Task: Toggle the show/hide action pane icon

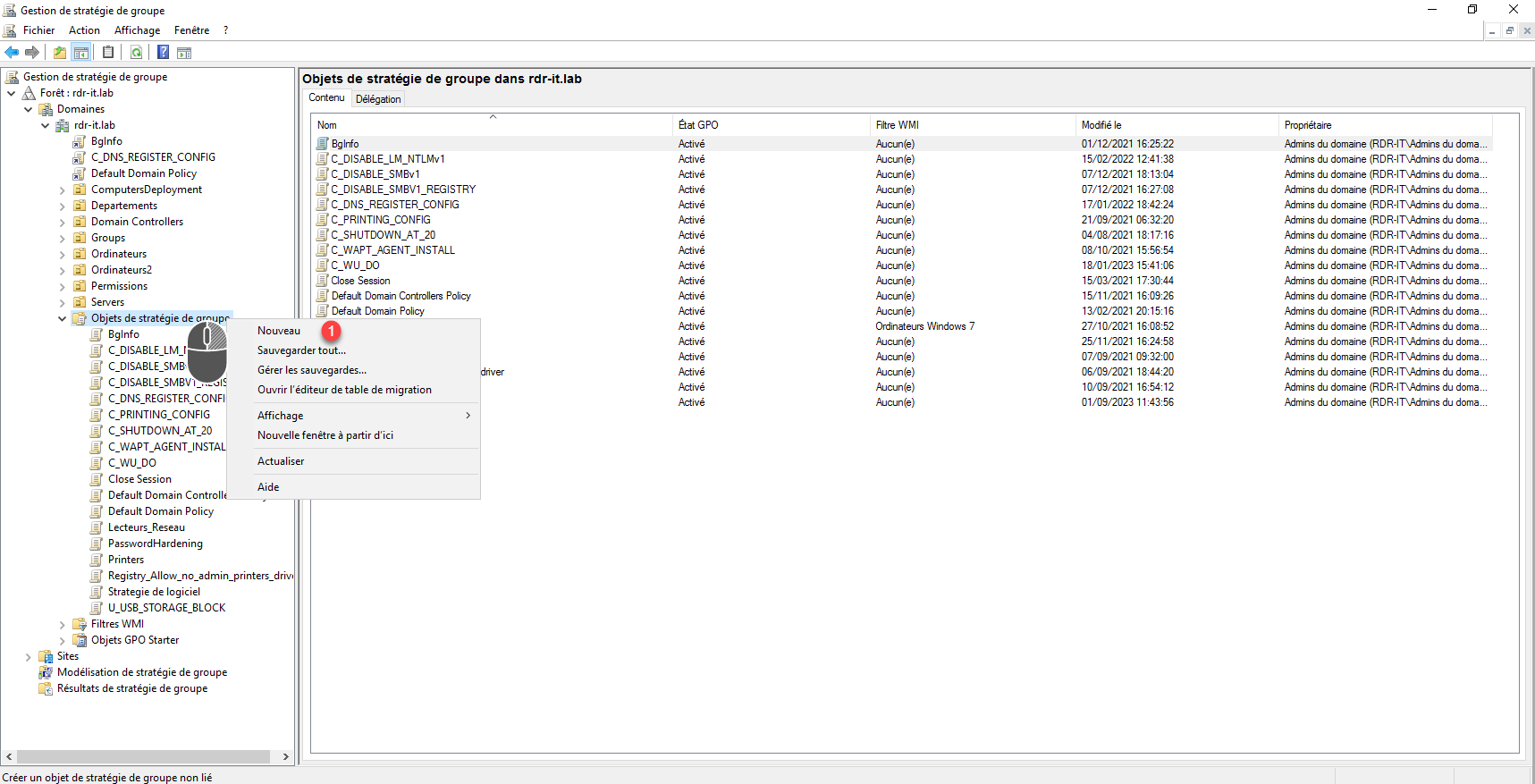Action: (x=184, y=53)
